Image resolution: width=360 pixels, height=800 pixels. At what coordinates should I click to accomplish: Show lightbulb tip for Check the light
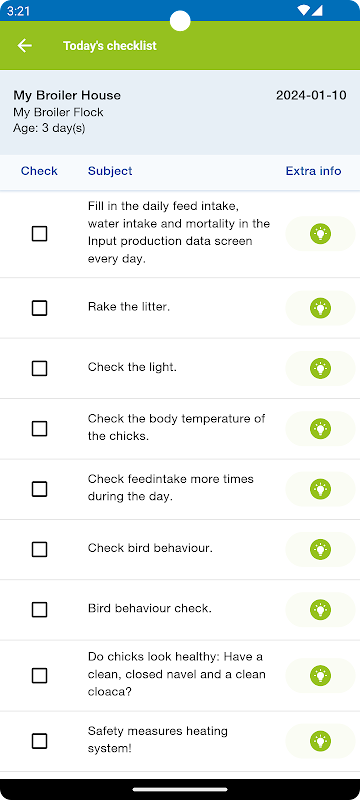pos(320,368)
